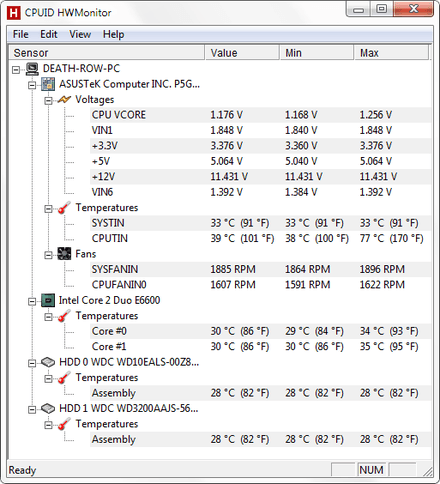Click the CPUTIN max value 77 °C
Screen dimensions: 440x484
(391, 238)
